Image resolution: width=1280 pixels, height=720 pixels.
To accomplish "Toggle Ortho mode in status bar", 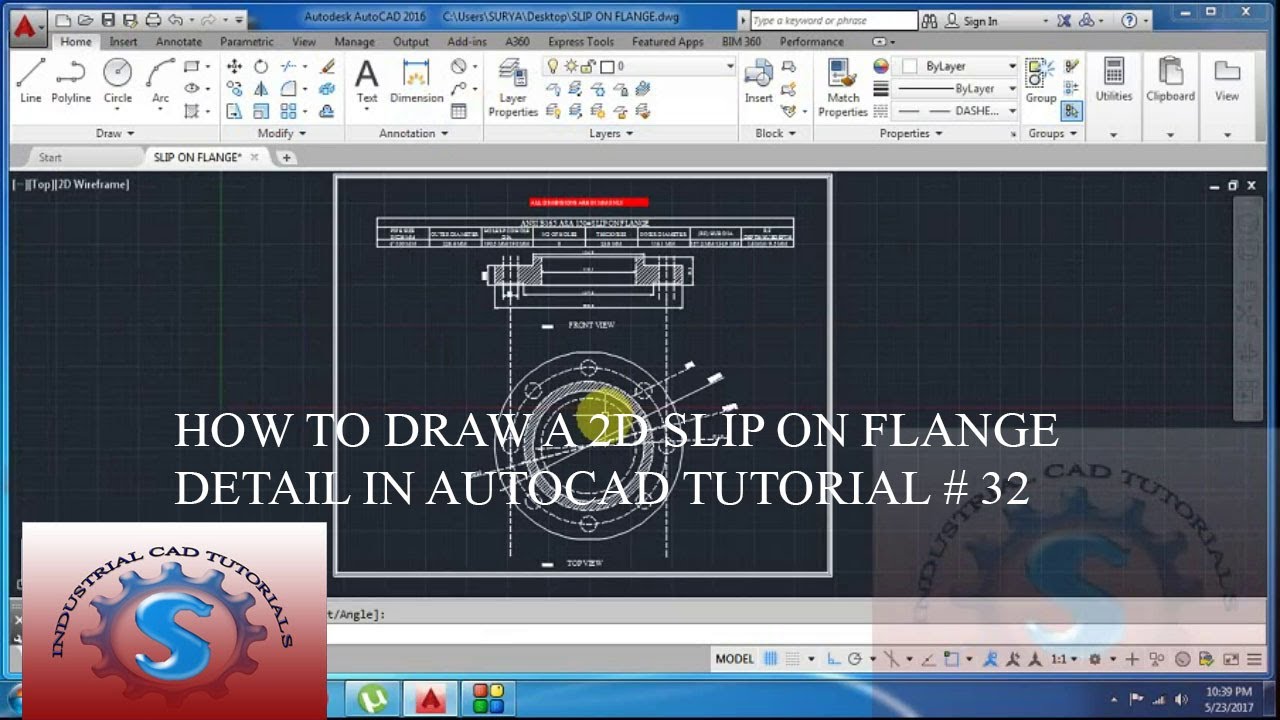I will coord(834,659).
